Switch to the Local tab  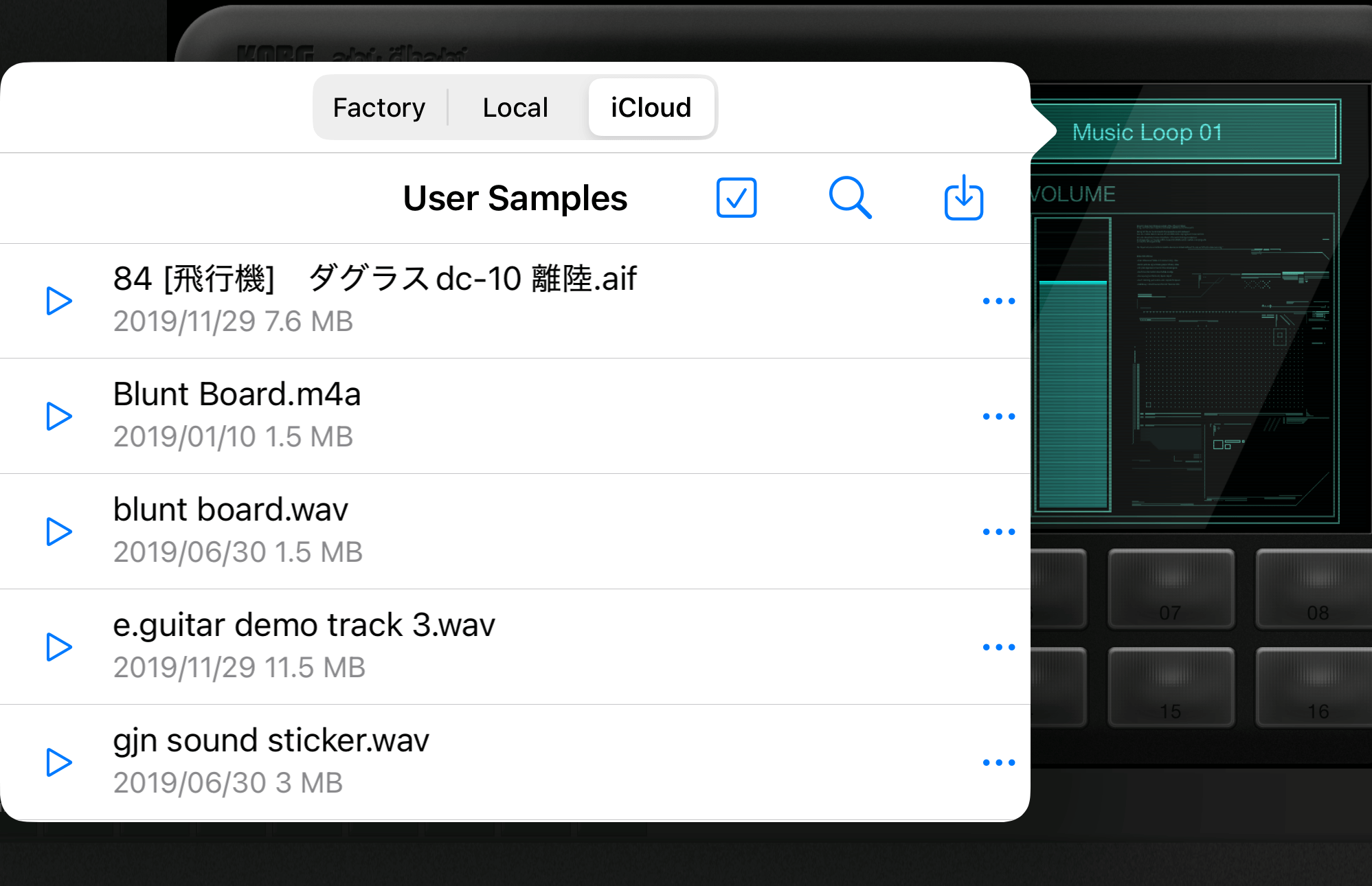pyautogui.click(x=515, y=108)
